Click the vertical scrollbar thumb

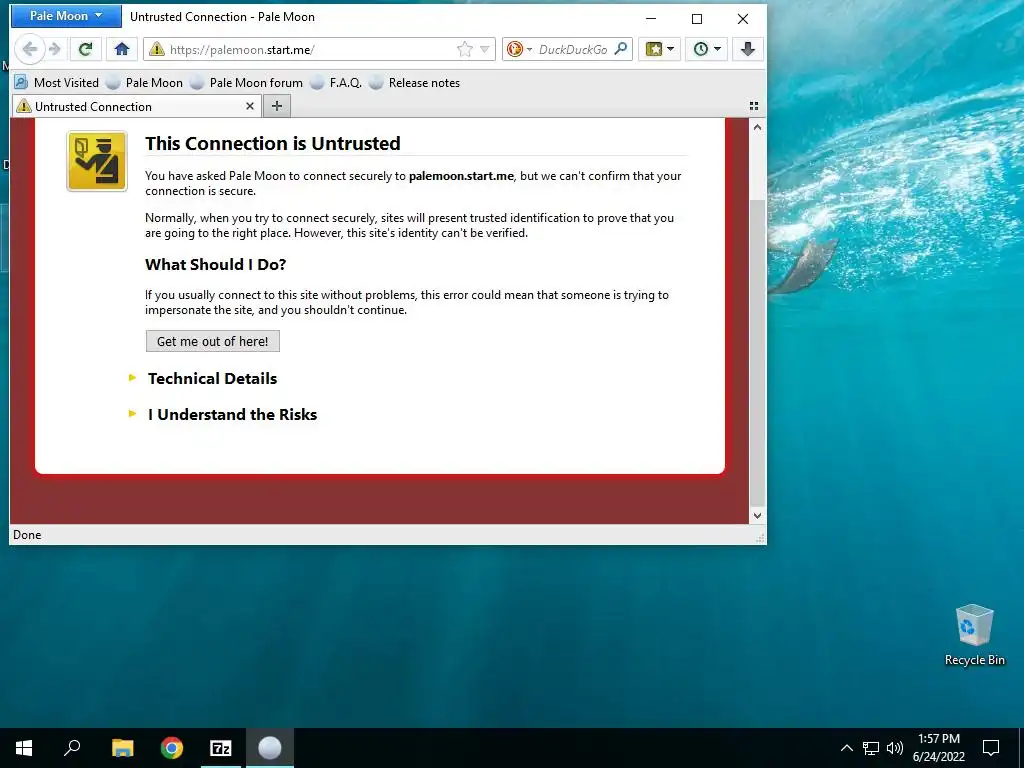758,353
